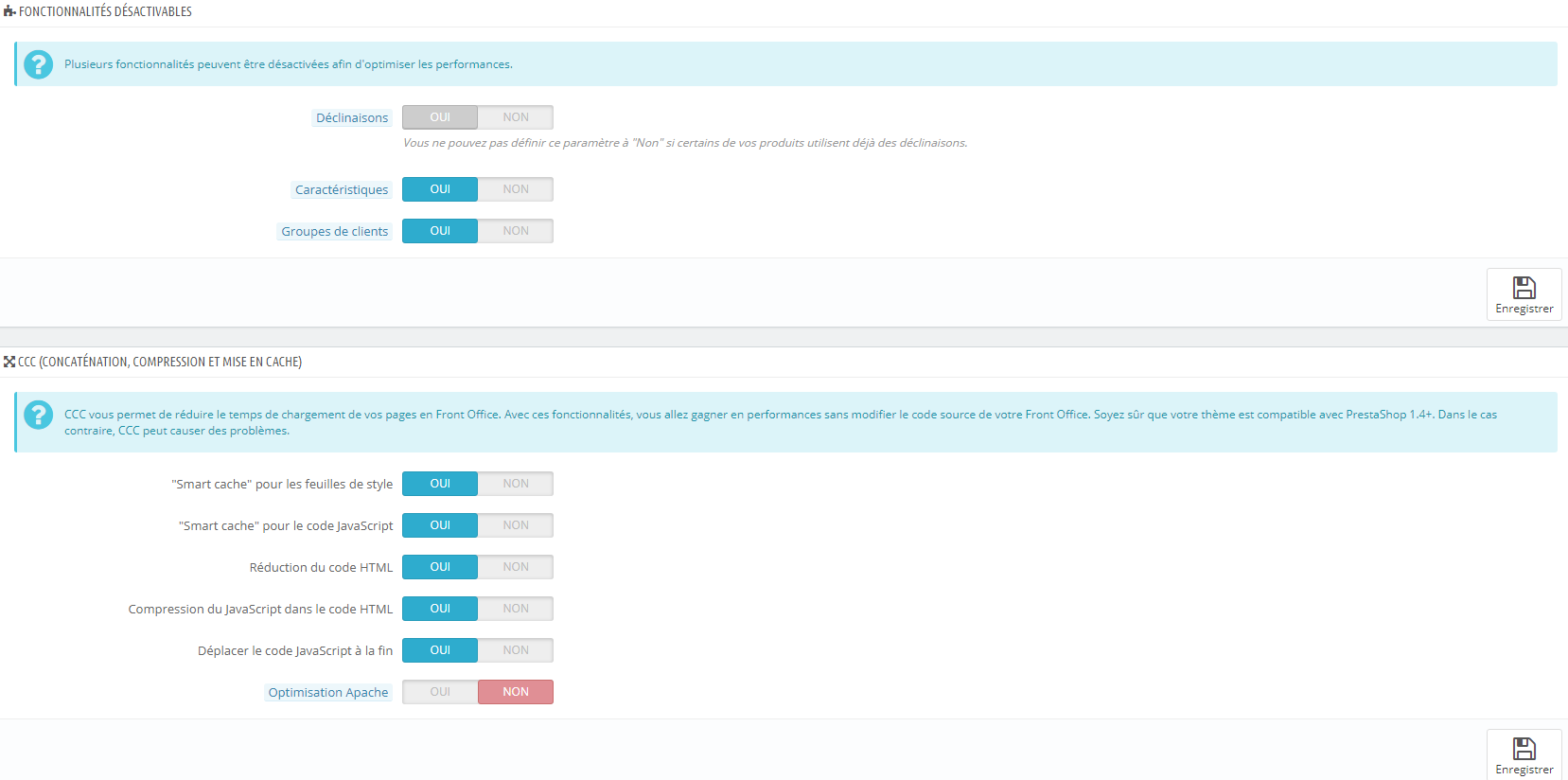
Task: Disable Smart cache for code JavaScript
Action: [x=516, y=525]
